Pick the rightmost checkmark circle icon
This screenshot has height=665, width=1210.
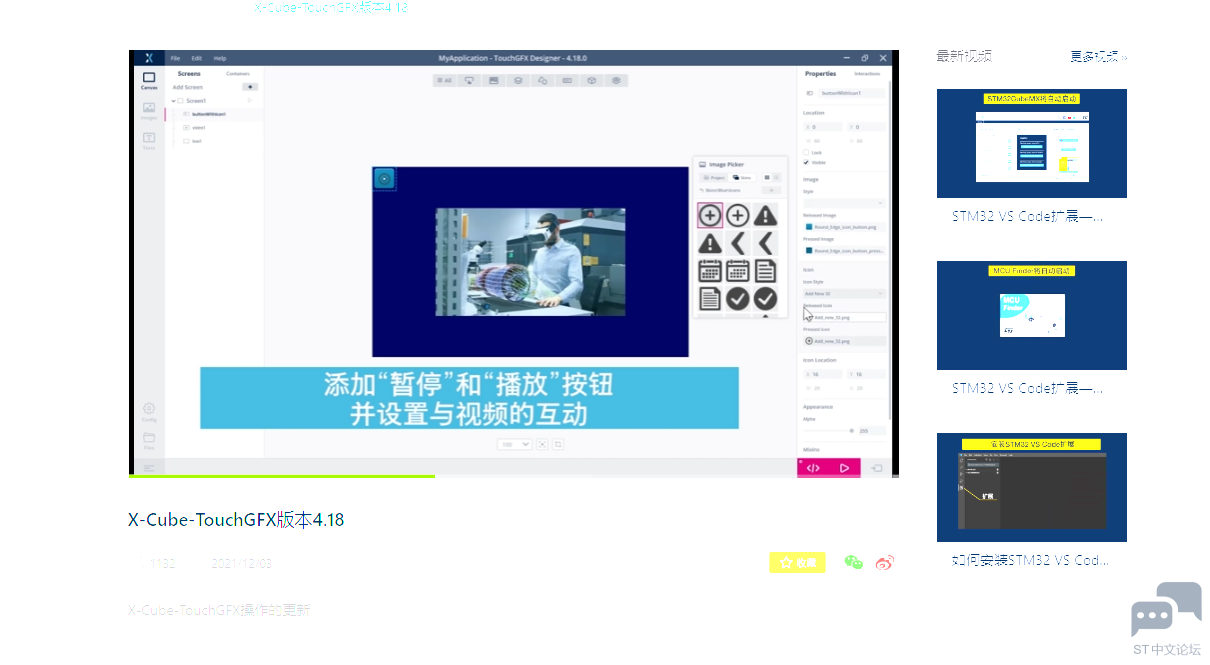[x=765, y=298]
